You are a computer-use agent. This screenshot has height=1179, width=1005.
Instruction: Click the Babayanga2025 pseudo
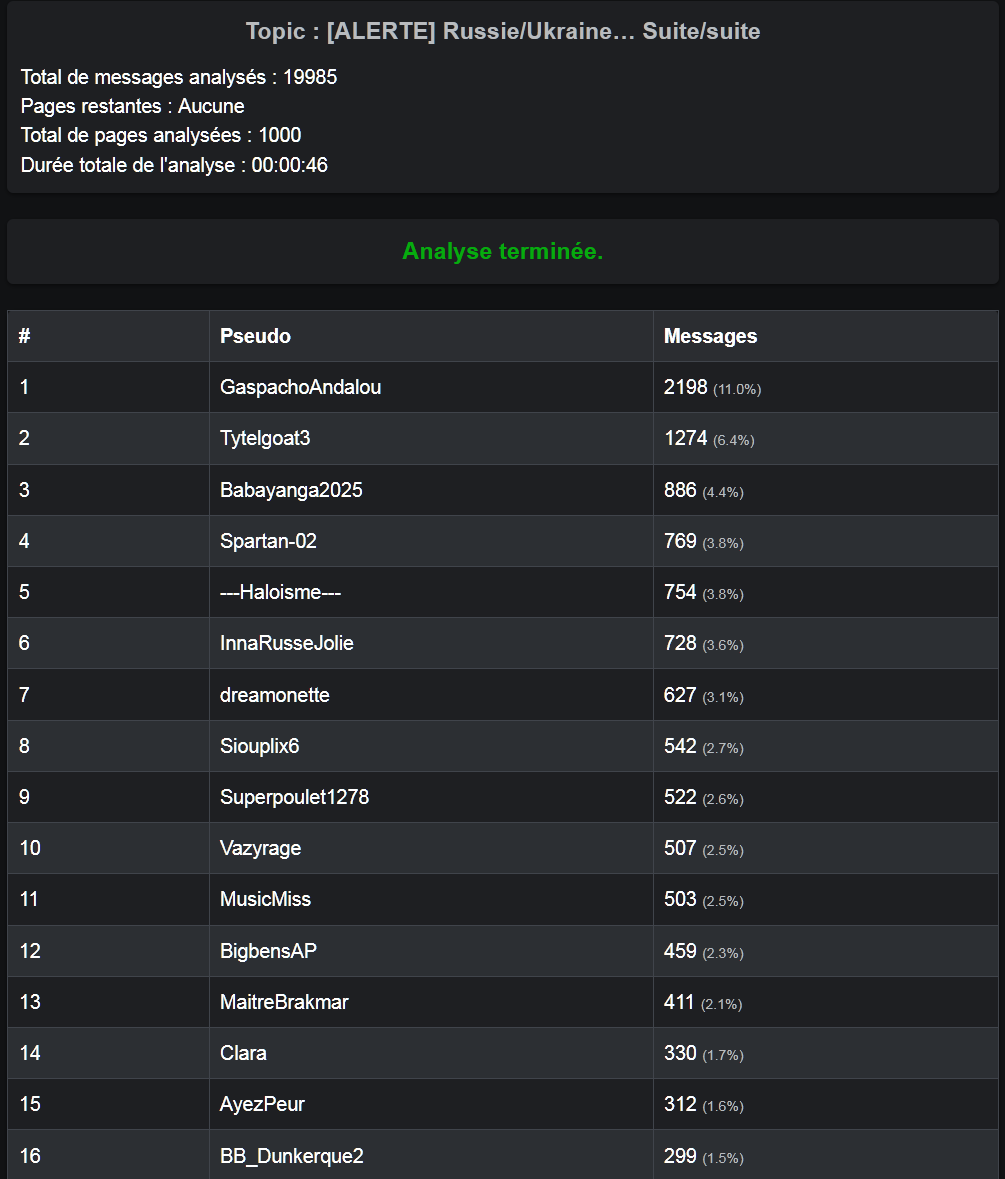tap(291, 490)
